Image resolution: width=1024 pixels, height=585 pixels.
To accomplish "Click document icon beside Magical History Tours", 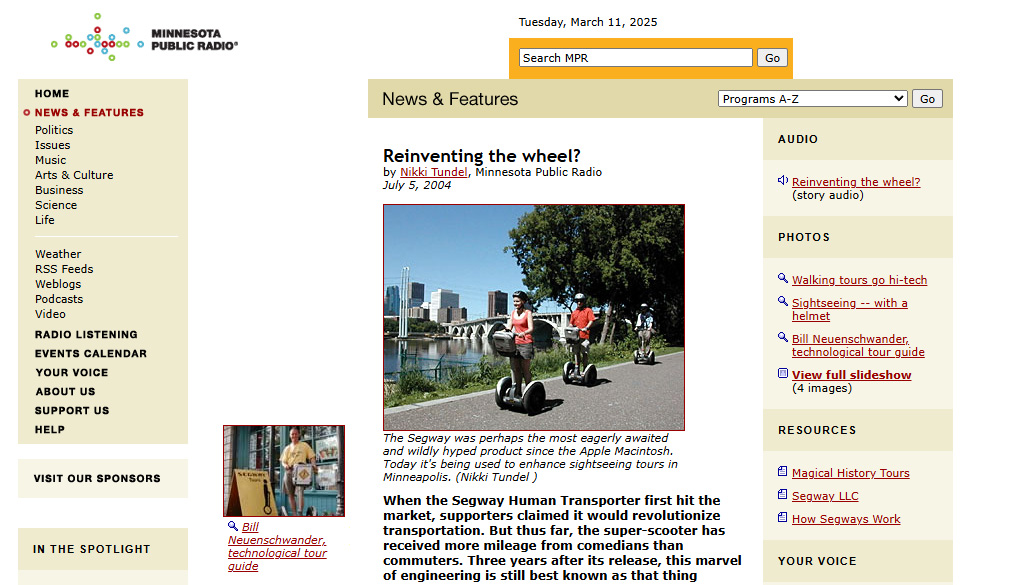I will click(x=782, y=471).
